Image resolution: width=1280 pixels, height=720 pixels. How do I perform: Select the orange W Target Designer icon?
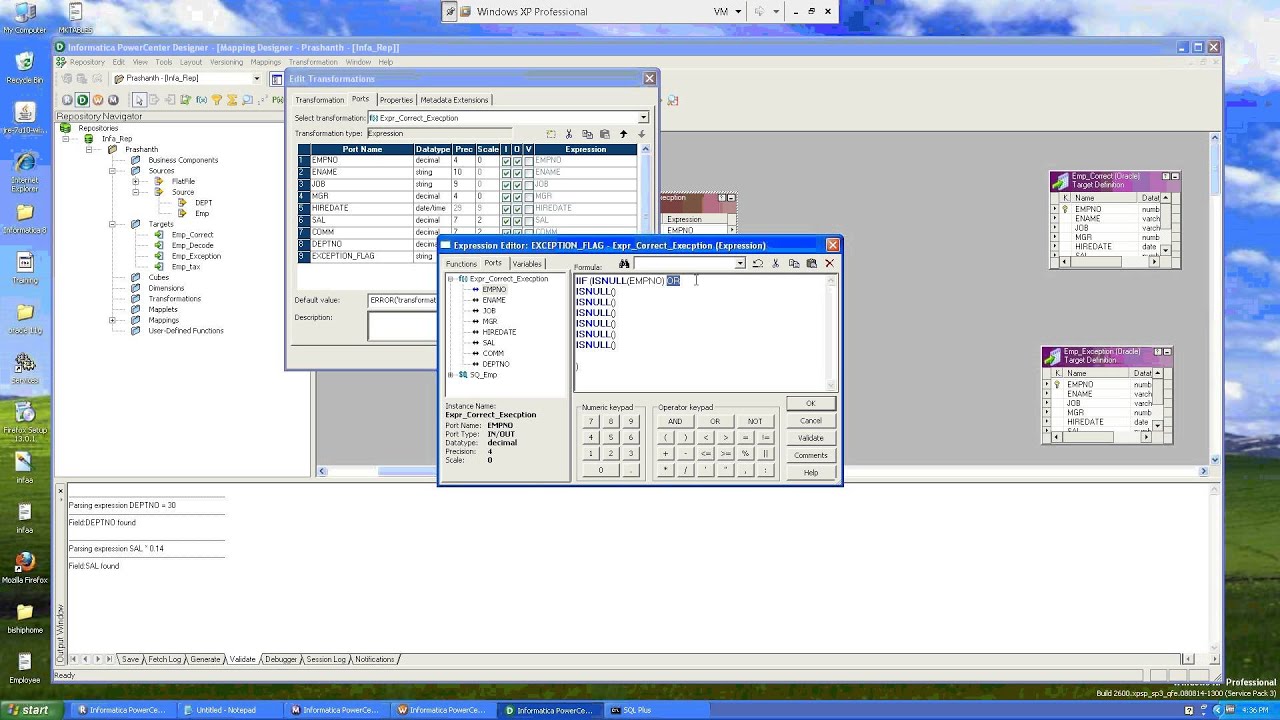98,100
